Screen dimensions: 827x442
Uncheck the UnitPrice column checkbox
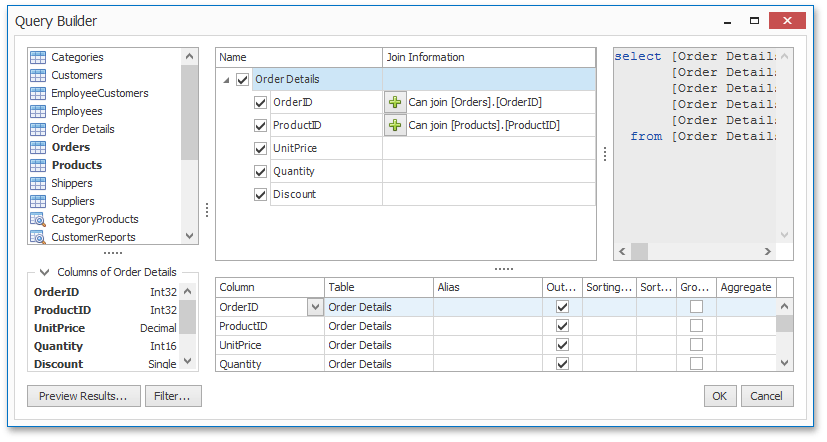tap(261, 148)
